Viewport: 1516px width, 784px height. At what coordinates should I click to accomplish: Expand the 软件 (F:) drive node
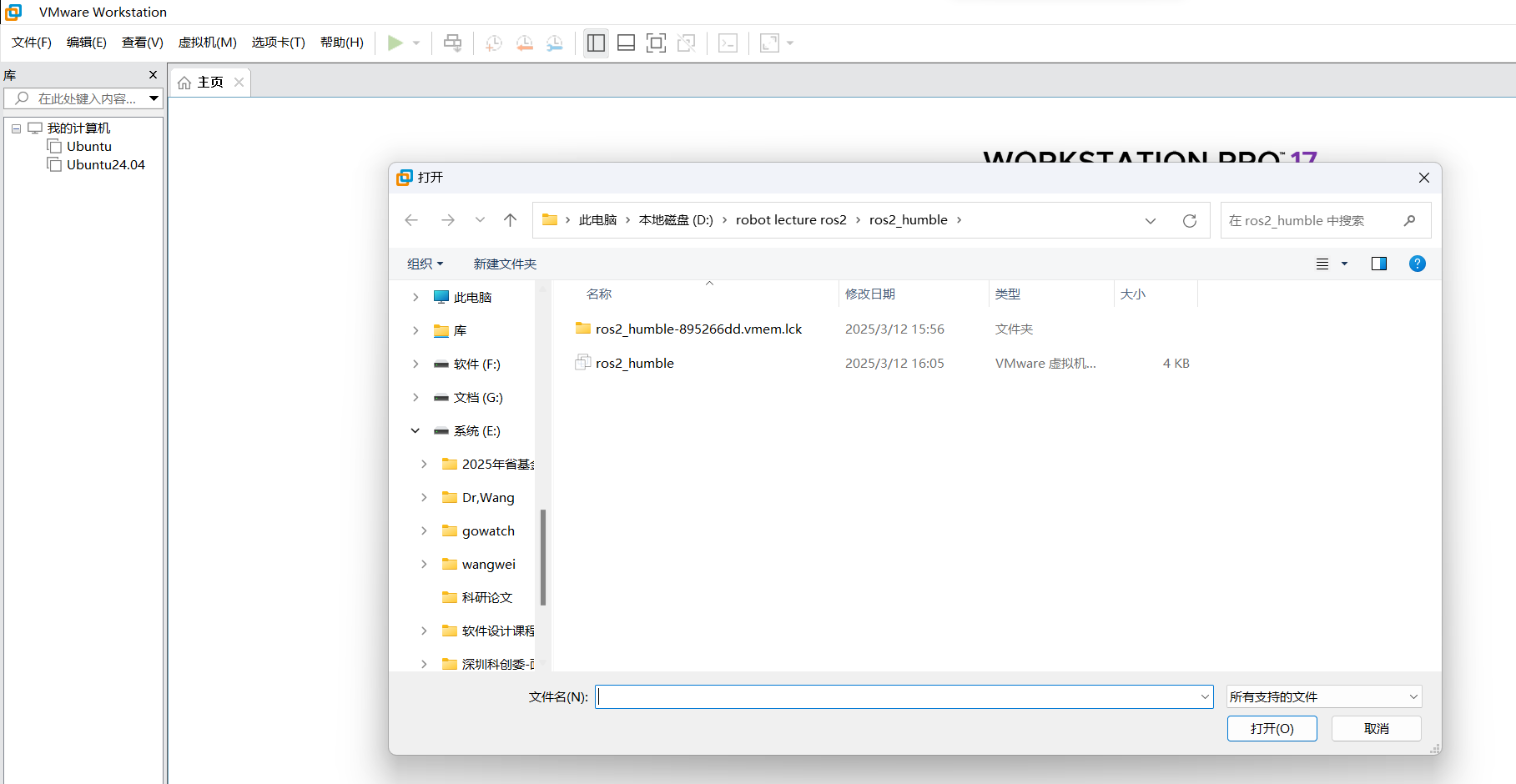coord(416,364)
